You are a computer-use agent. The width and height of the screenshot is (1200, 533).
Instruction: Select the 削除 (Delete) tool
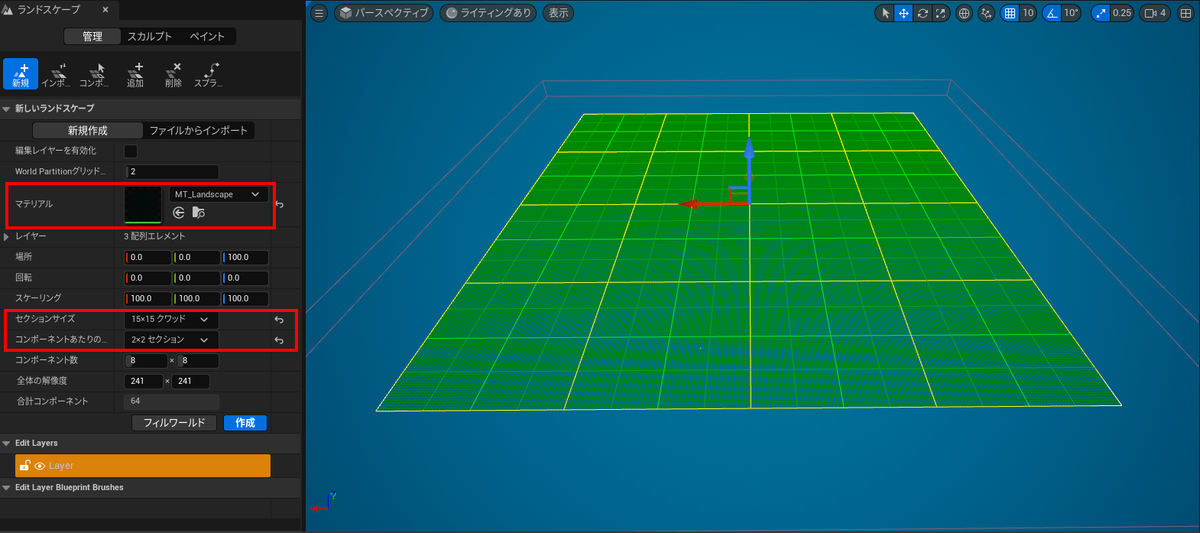click(x=173, y=74)
